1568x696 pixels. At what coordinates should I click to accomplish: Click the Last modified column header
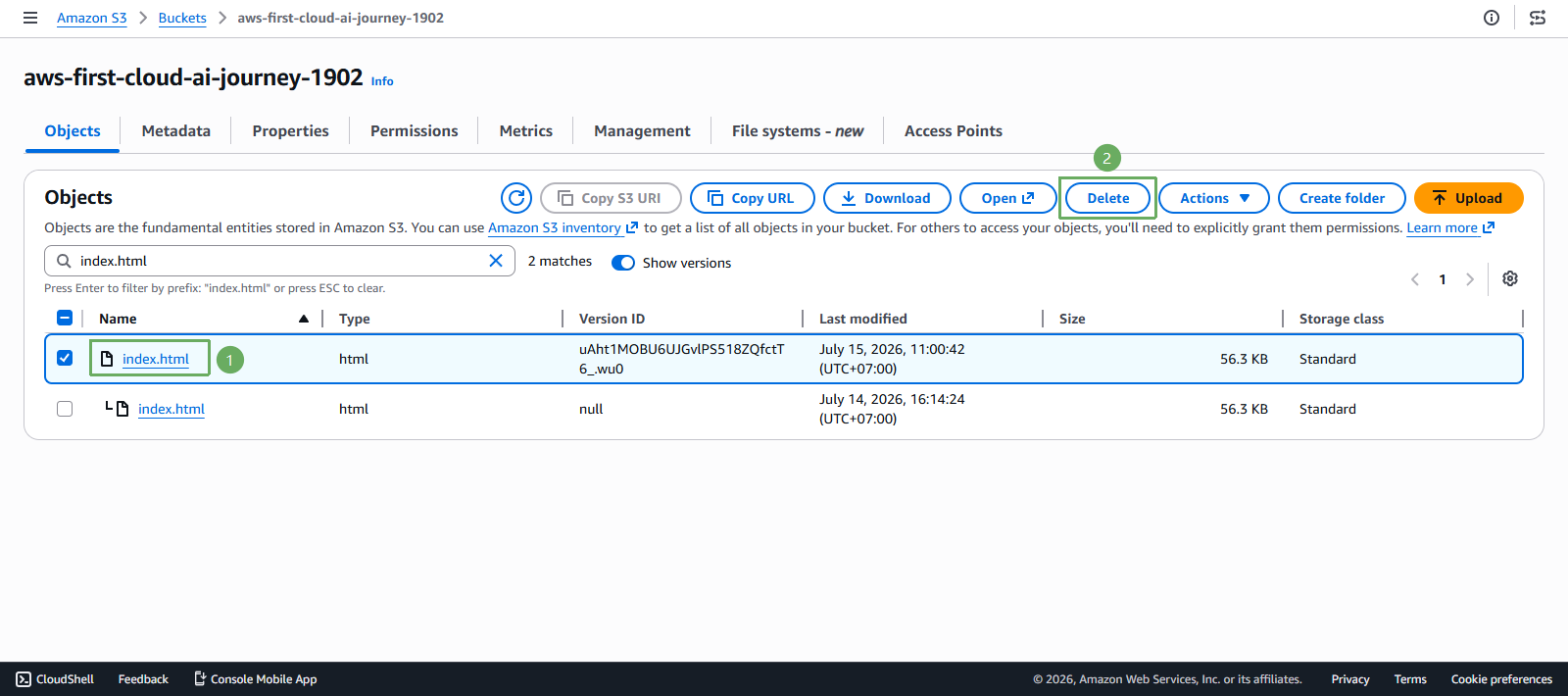point(863,319)
